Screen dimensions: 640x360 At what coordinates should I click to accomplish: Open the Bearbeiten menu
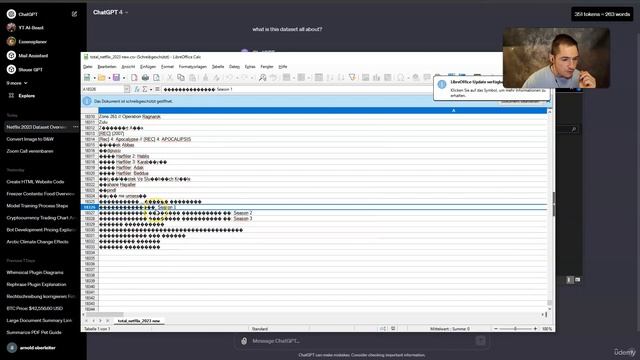(x=107, y=67)
